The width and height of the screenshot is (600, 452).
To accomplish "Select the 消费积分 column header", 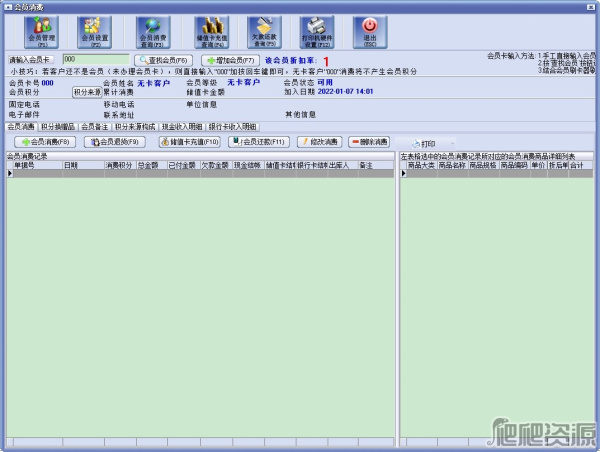I will tap(120, 165).
